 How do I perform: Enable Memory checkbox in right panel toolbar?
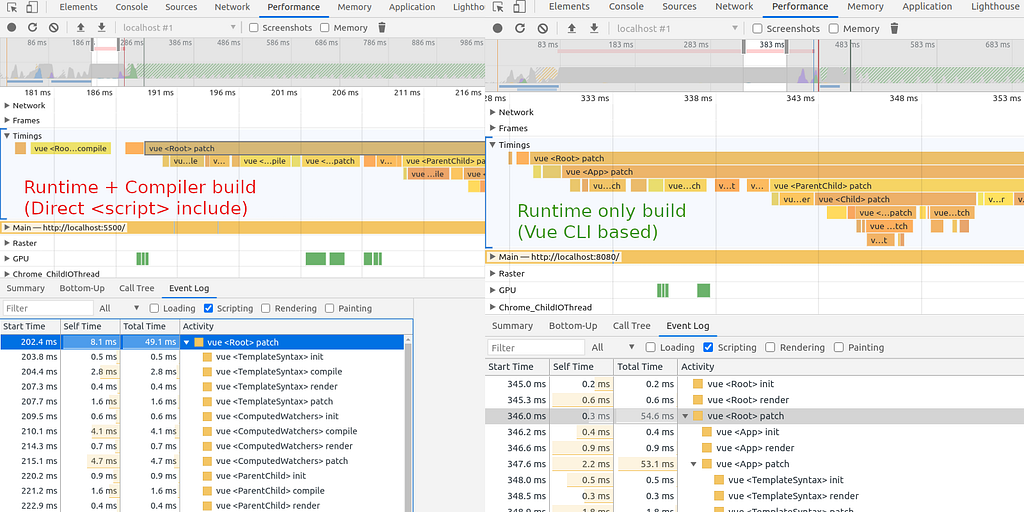[834, 29]
